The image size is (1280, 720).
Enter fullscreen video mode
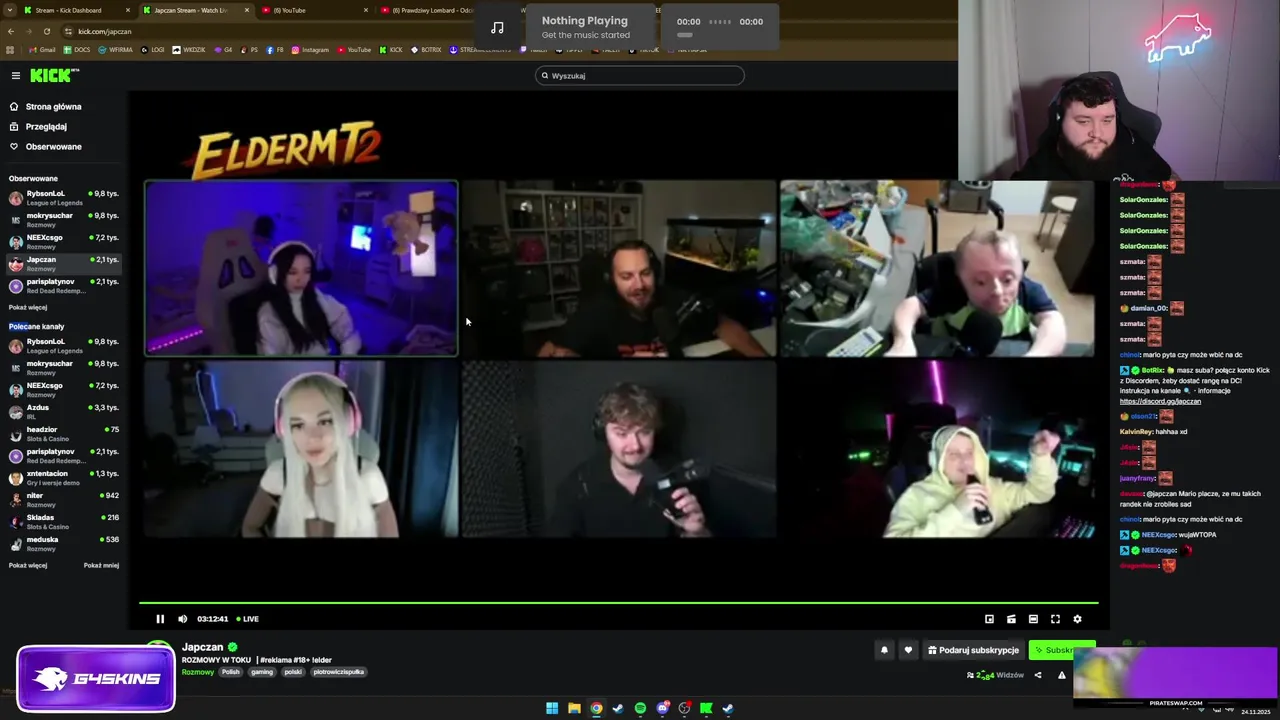(x=1055, y=619)
